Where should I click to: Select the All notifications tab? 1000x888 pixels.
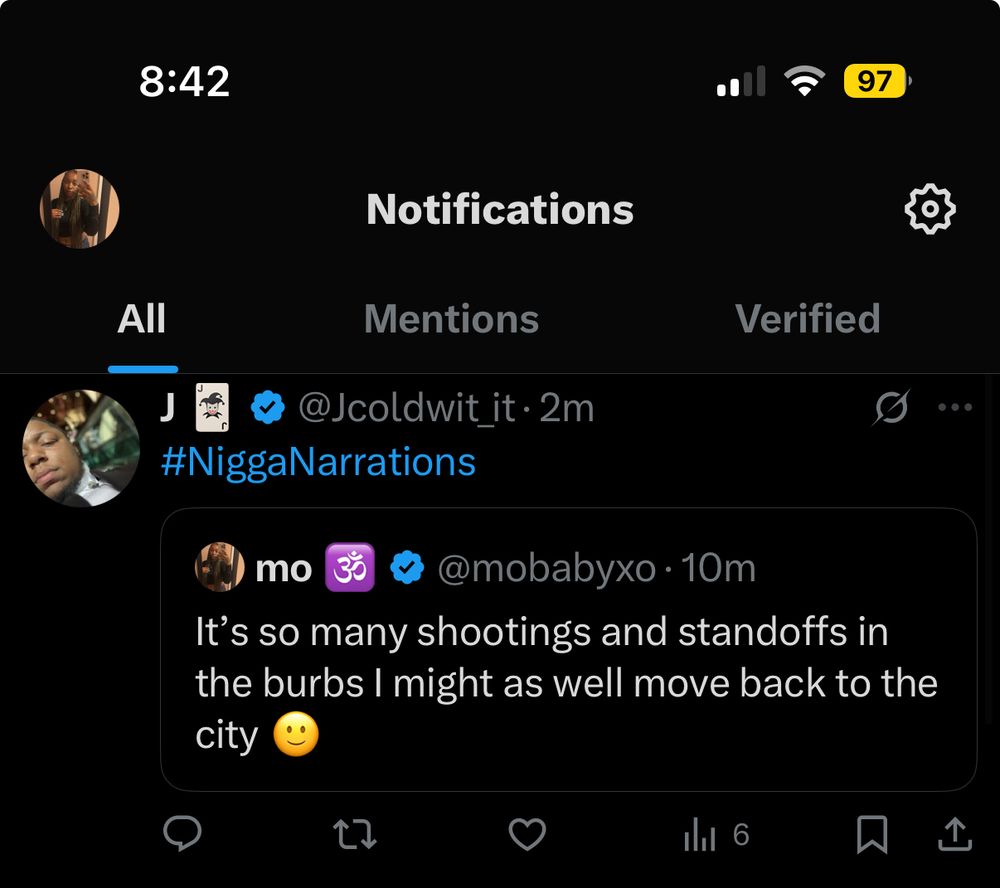coord(142,318)
